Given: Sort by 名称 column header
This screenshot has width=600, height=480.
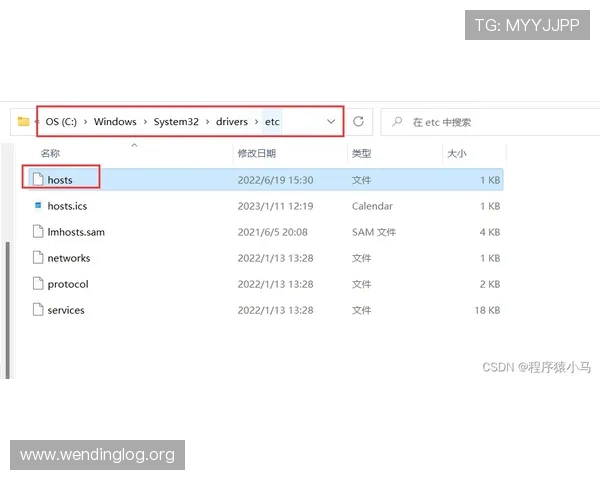Looking at the screenshot, I should tap(50, 153).
